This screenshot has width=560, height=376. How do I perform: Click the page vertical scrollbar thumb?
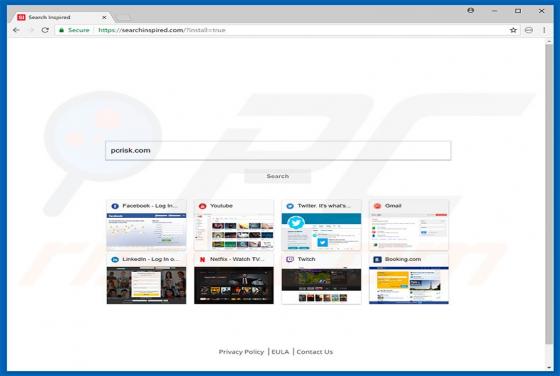549,195
